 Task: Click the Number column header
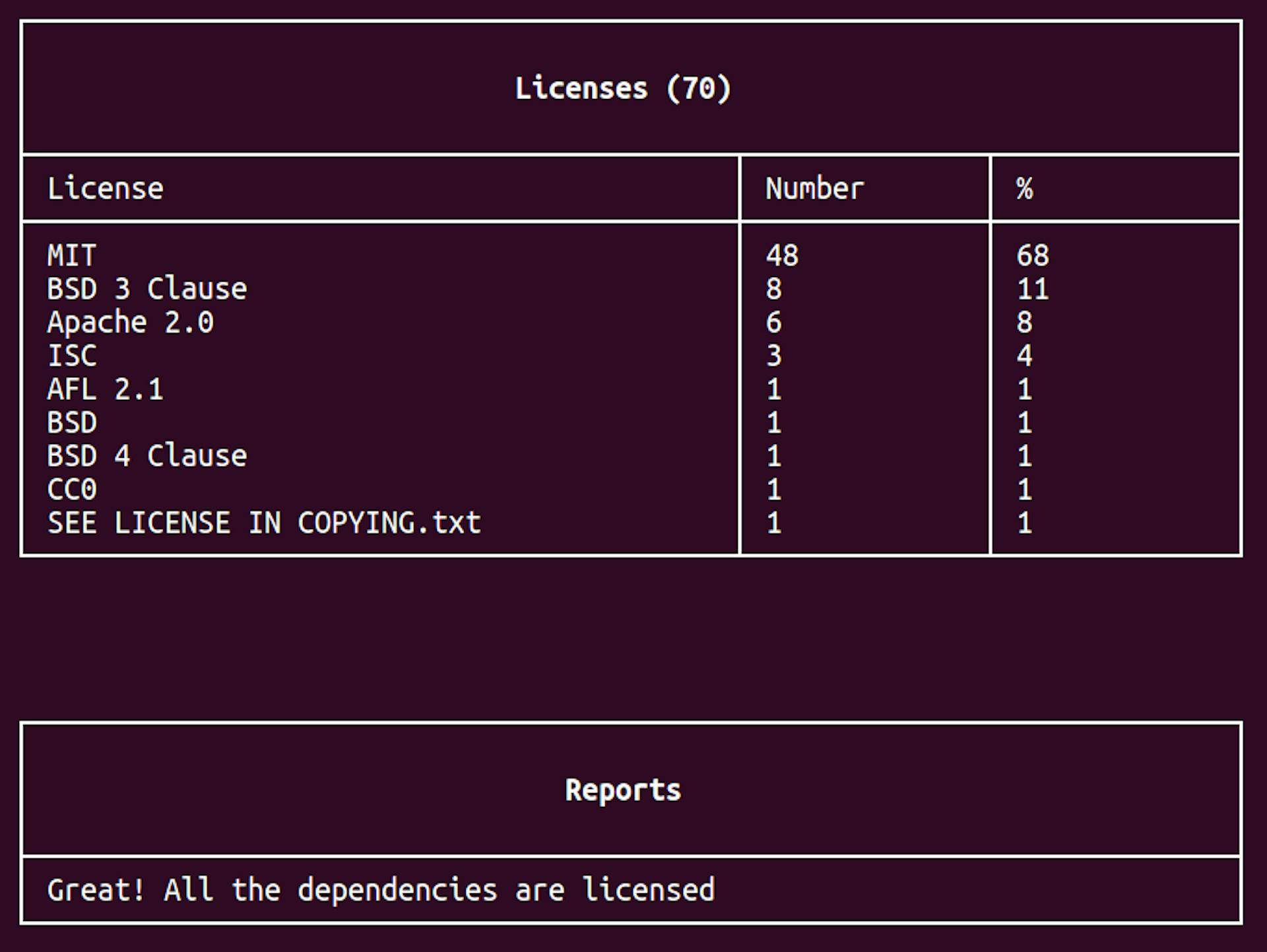(x=814, y=189)
